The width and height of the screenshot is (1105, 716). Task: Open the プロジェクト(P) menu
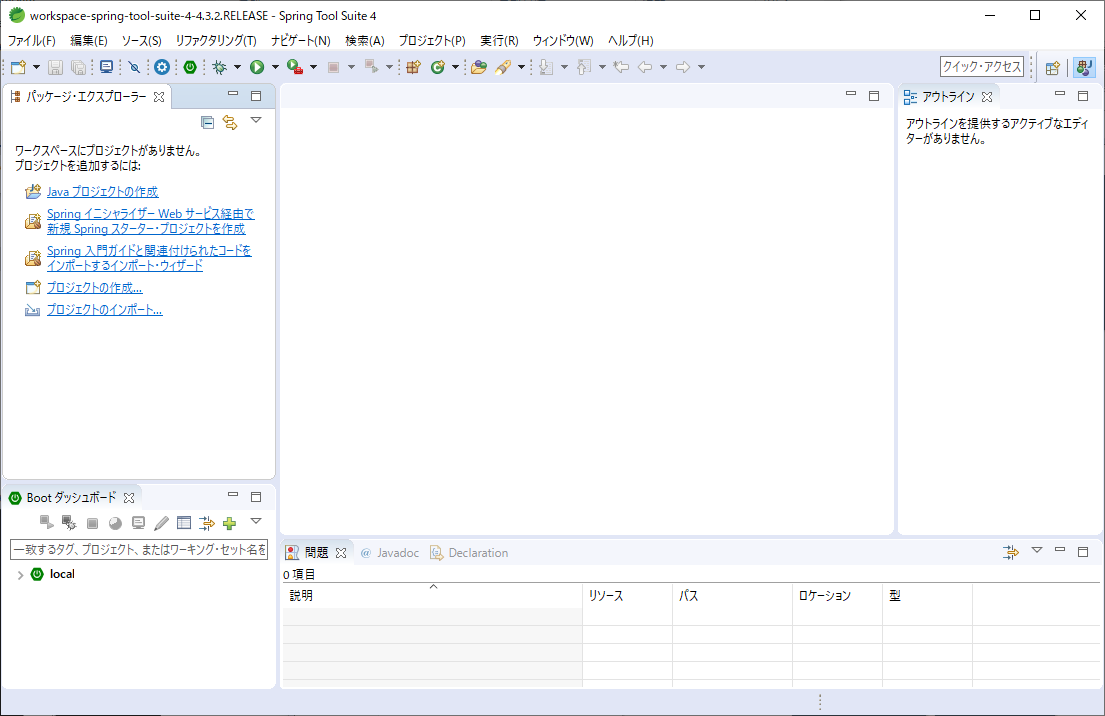pyautogui.click(x=432, y=41)
